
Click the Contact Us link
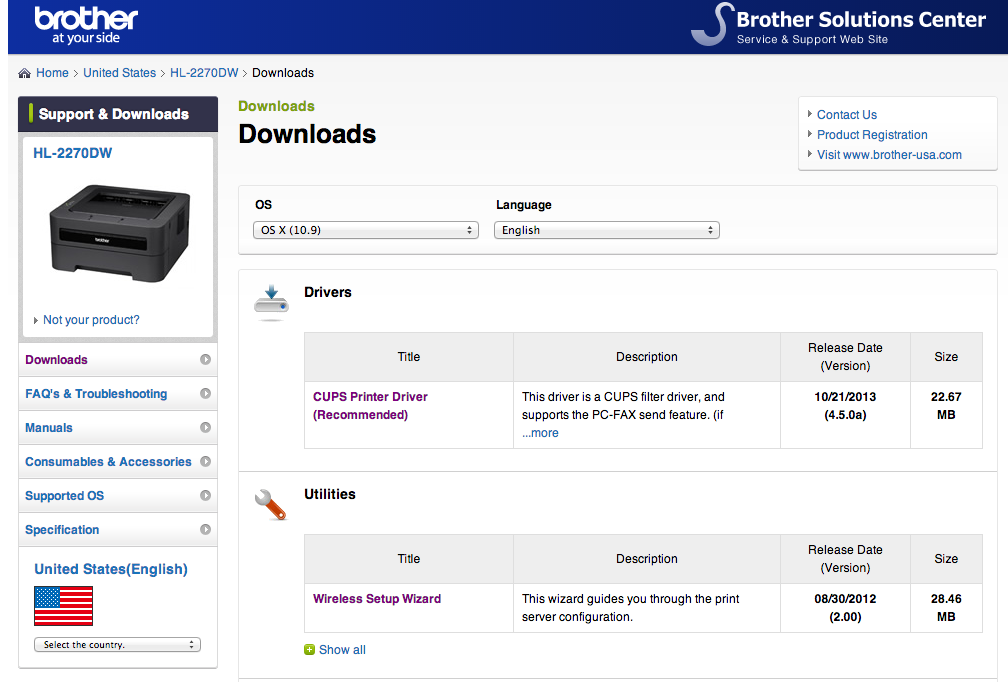pos(847,114)
